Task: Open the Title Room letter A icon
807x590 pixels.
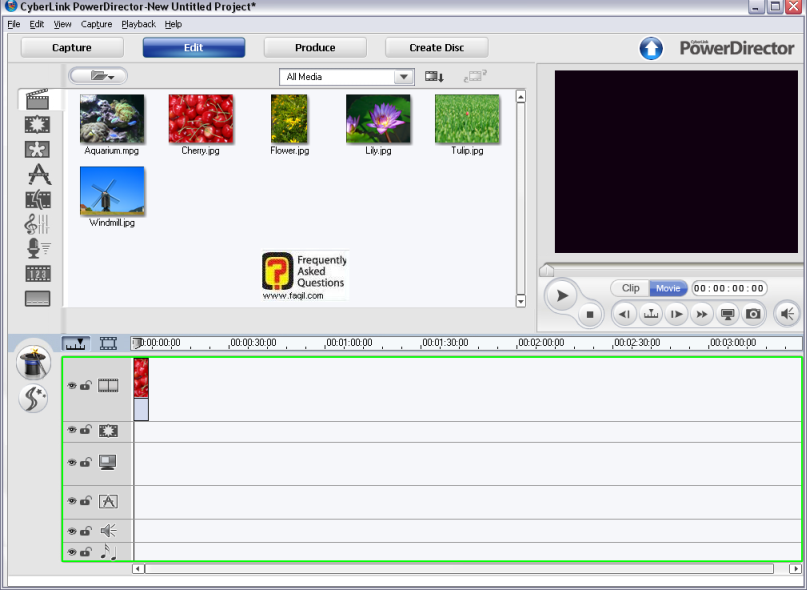Action: pyautogui.click(x=39, y=174)
